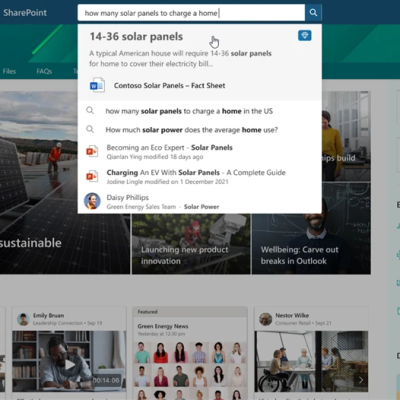Image resolution: width=400 pixels, height=400 pixels.
Task: Click search icon beside 'in the US' suggestion
Action: click(x=90, y=110)
